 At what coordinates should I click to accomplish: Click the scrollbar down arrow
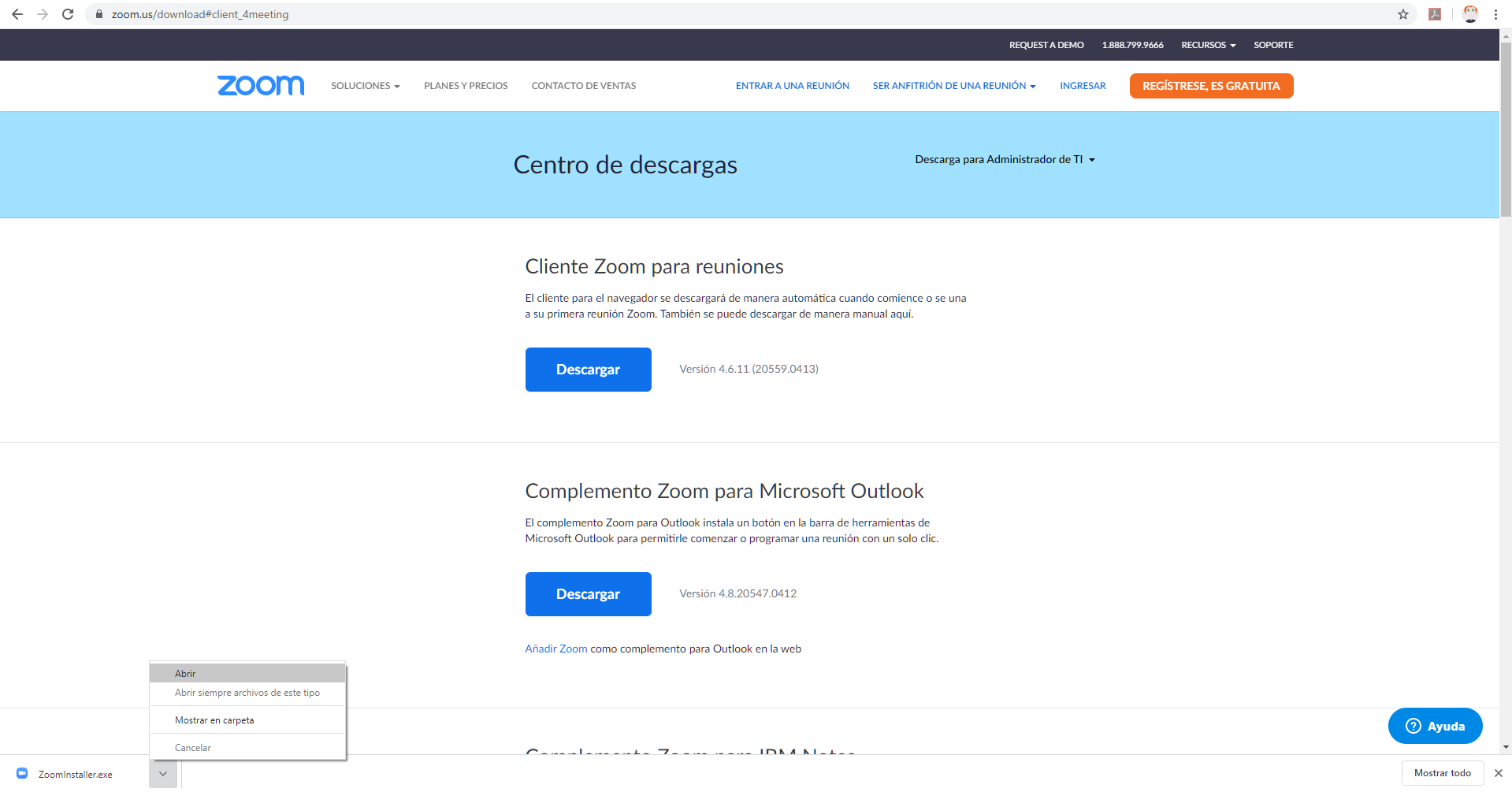1506,746
